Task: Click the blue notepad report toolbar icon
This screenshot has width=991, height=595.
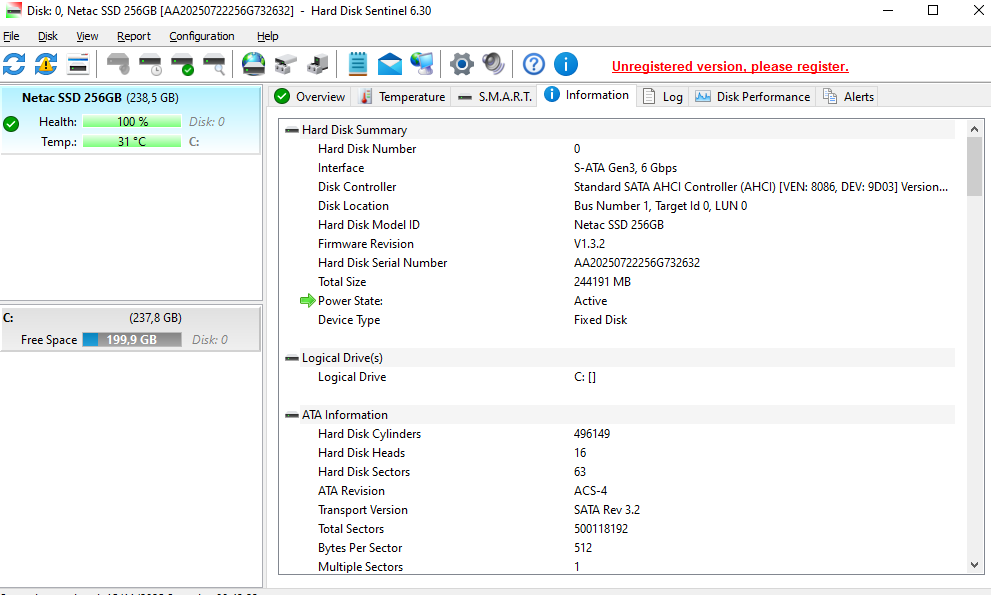Action: point(358,65)
